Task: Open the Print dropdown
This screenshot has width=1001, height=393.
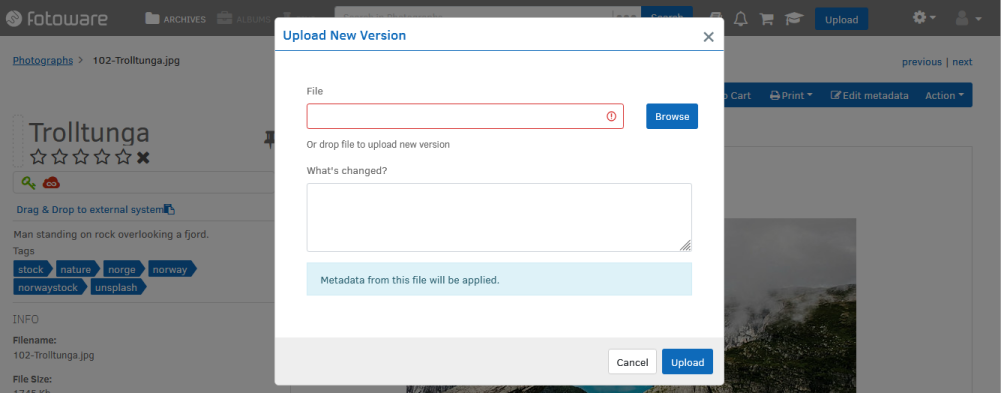Action: click(791, 95)
